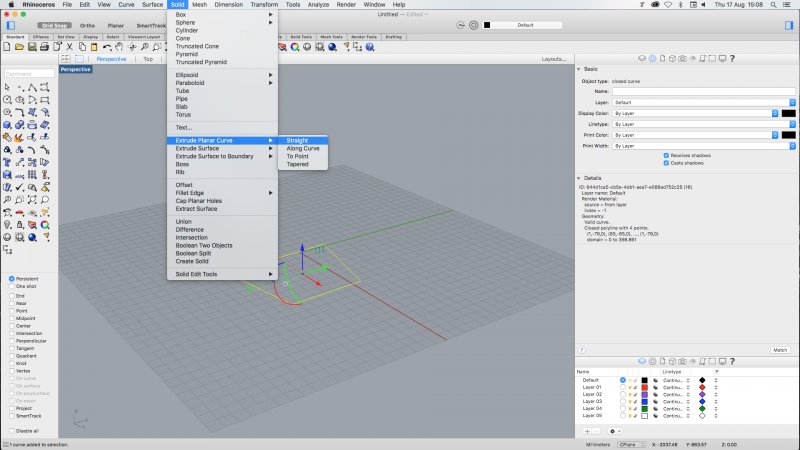Select the Box solid tool in the left sidebar
Image resolution: width=800 pixels, height=450 pixels.
[x=7, y=125]
